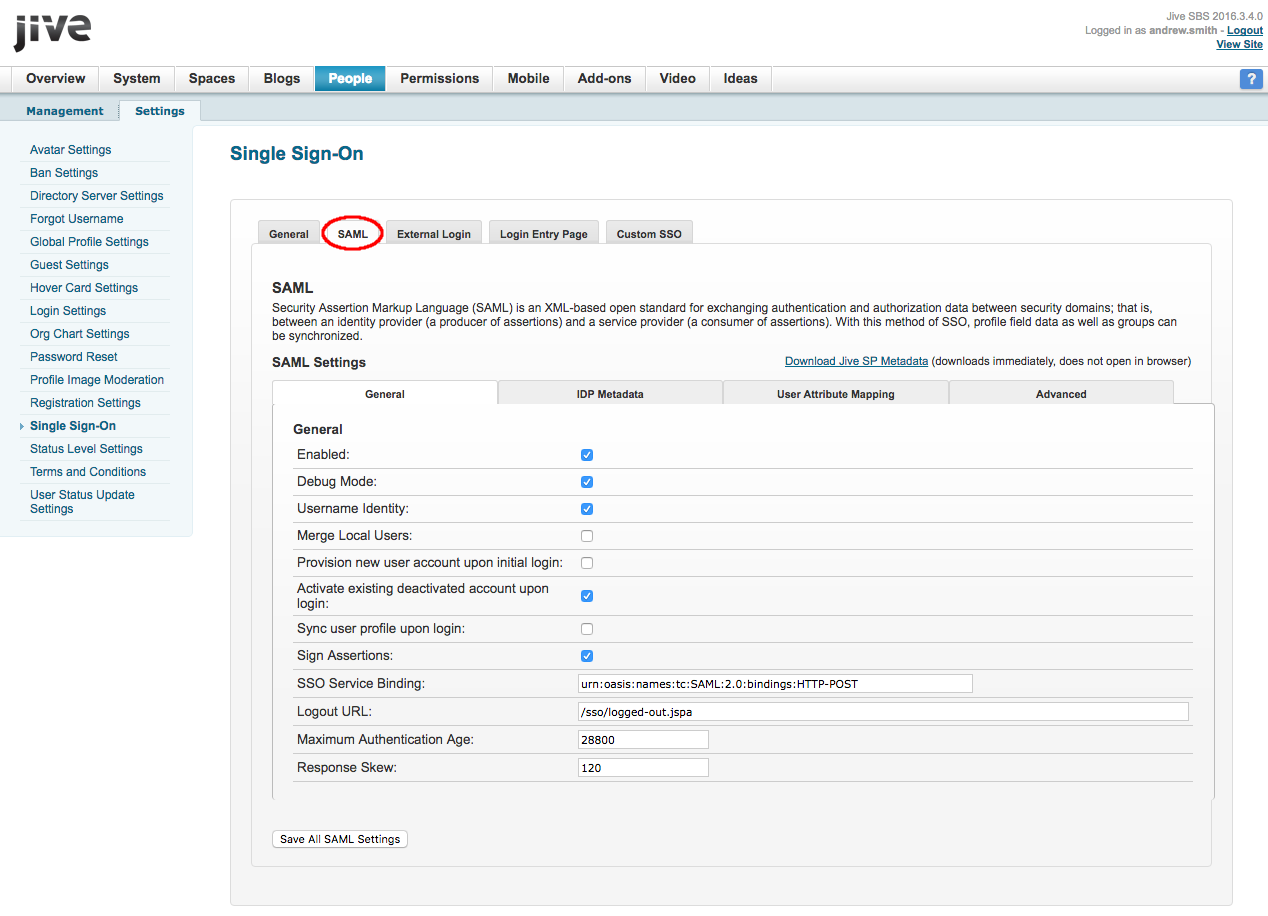Image resolution: width=1268 pixels, height=916 pixels.
Task: Switch to the General SSO tab
Action: 289,234
